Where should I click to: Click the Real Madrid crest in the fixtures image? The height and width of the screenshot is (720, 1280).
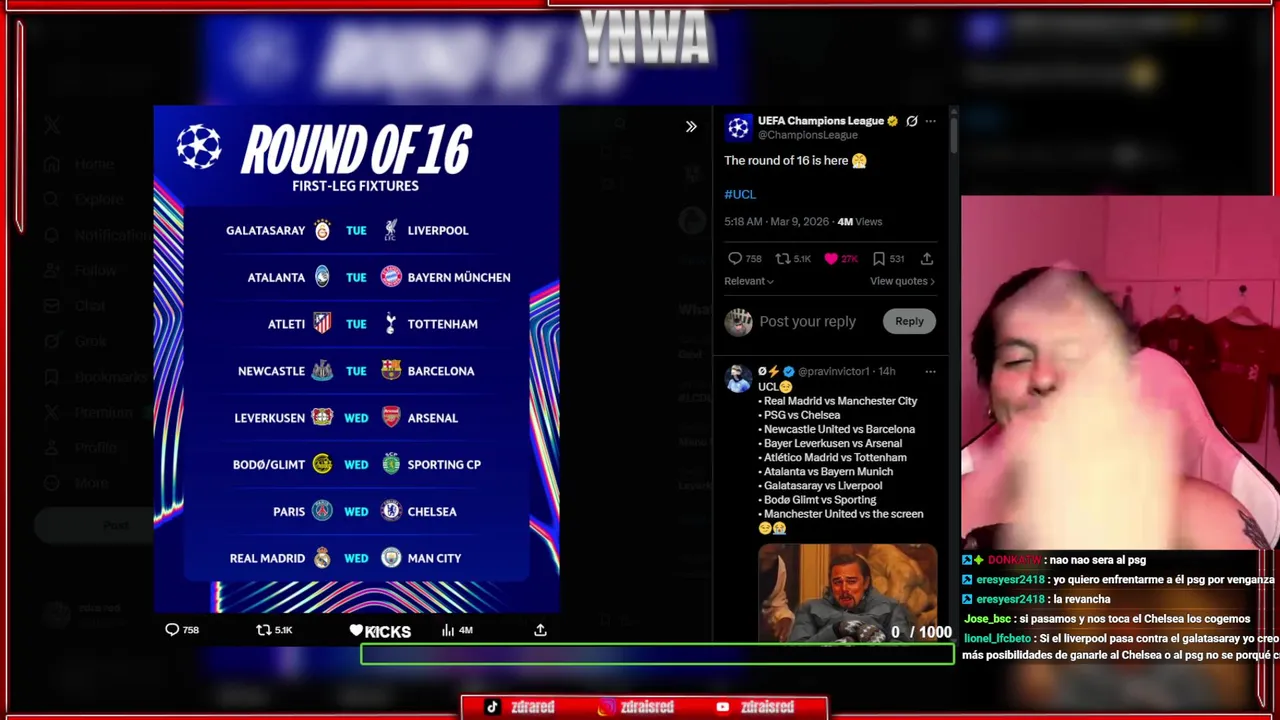(322, 558)
